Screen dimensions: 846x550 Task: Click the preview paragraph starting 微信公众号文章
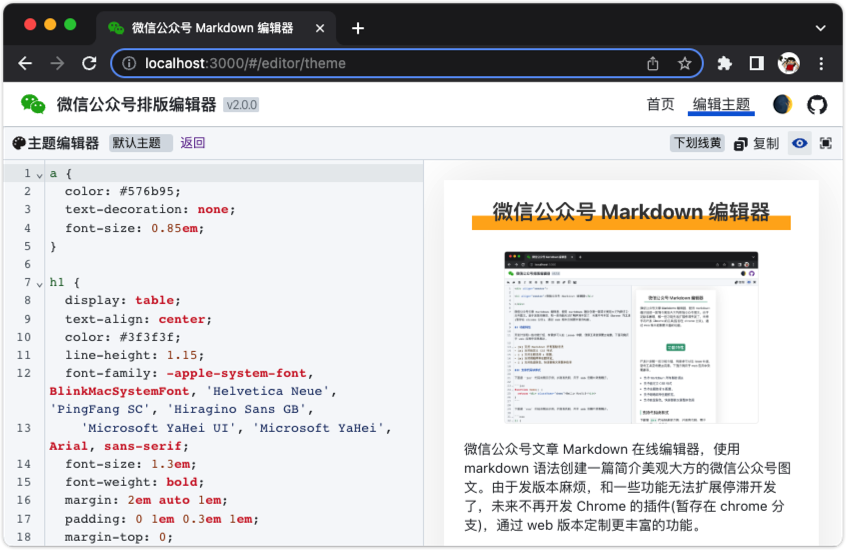click(x=626, y=487)
